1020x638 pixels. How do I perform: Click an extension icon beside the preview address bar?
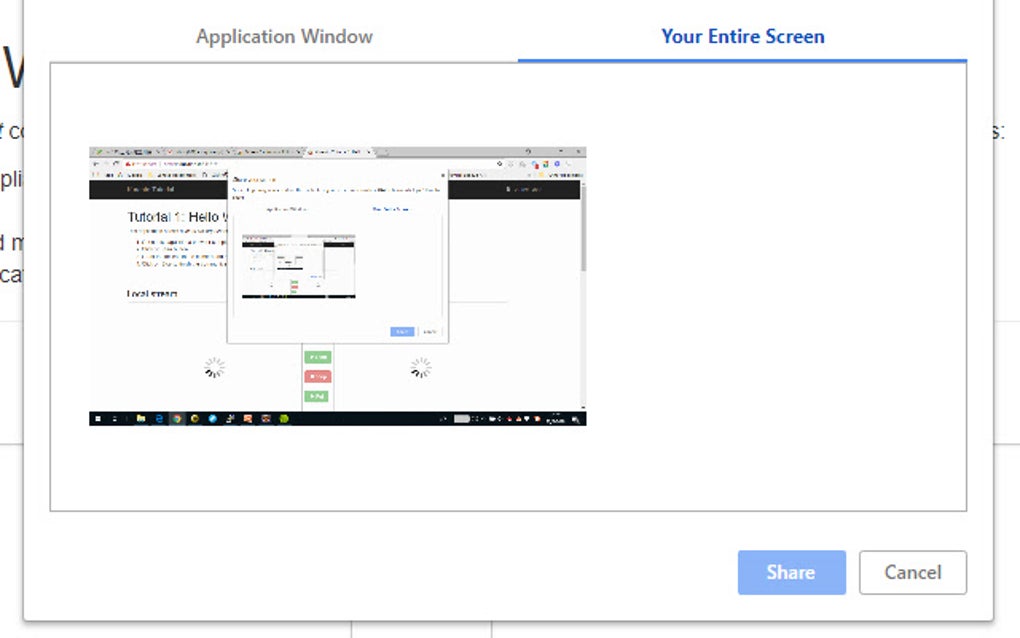pos(545,163)
